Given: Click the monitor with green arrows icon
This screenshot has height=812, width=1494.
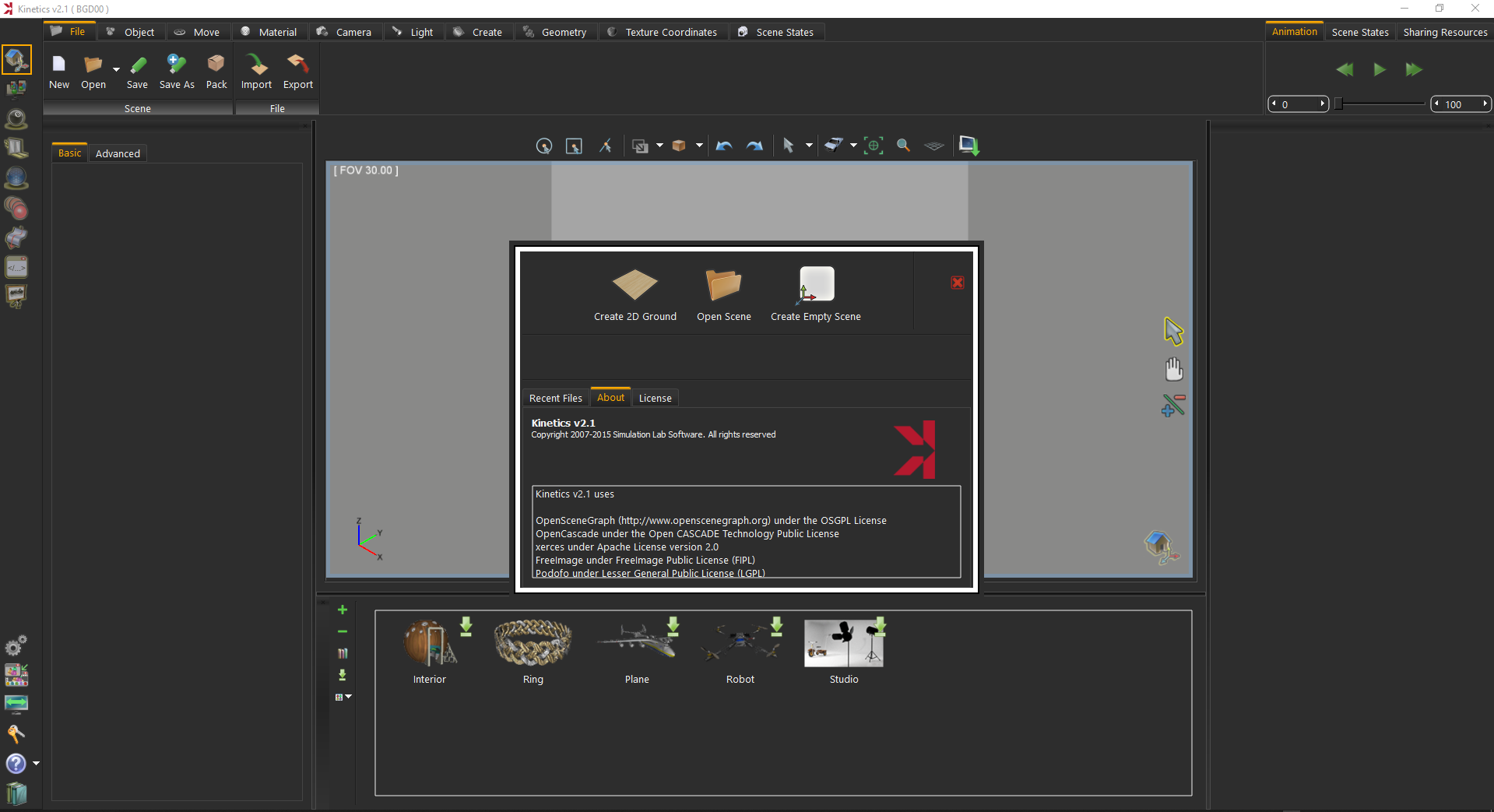Looking at the screenshot, I should click(x=16, y=704).
